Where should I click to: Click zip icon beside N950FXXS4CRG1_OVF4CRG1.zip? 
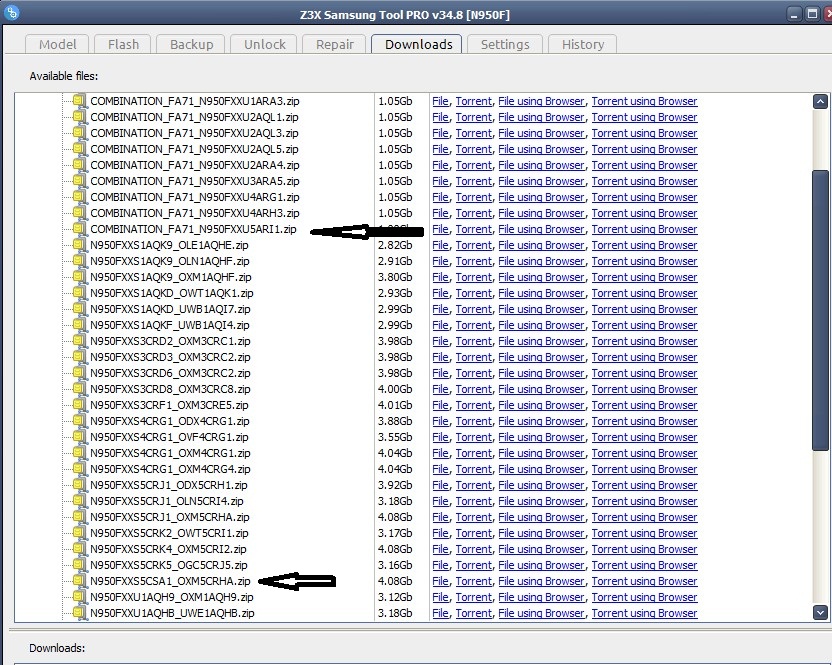pos(79,436)
